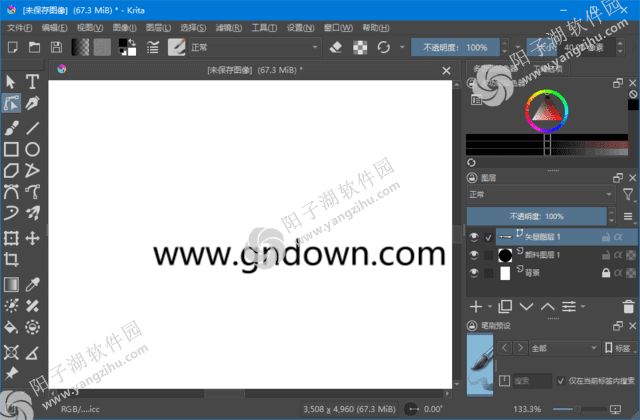The image size is (640, 420).
Task: Select the Move tool
Action: 32,238
